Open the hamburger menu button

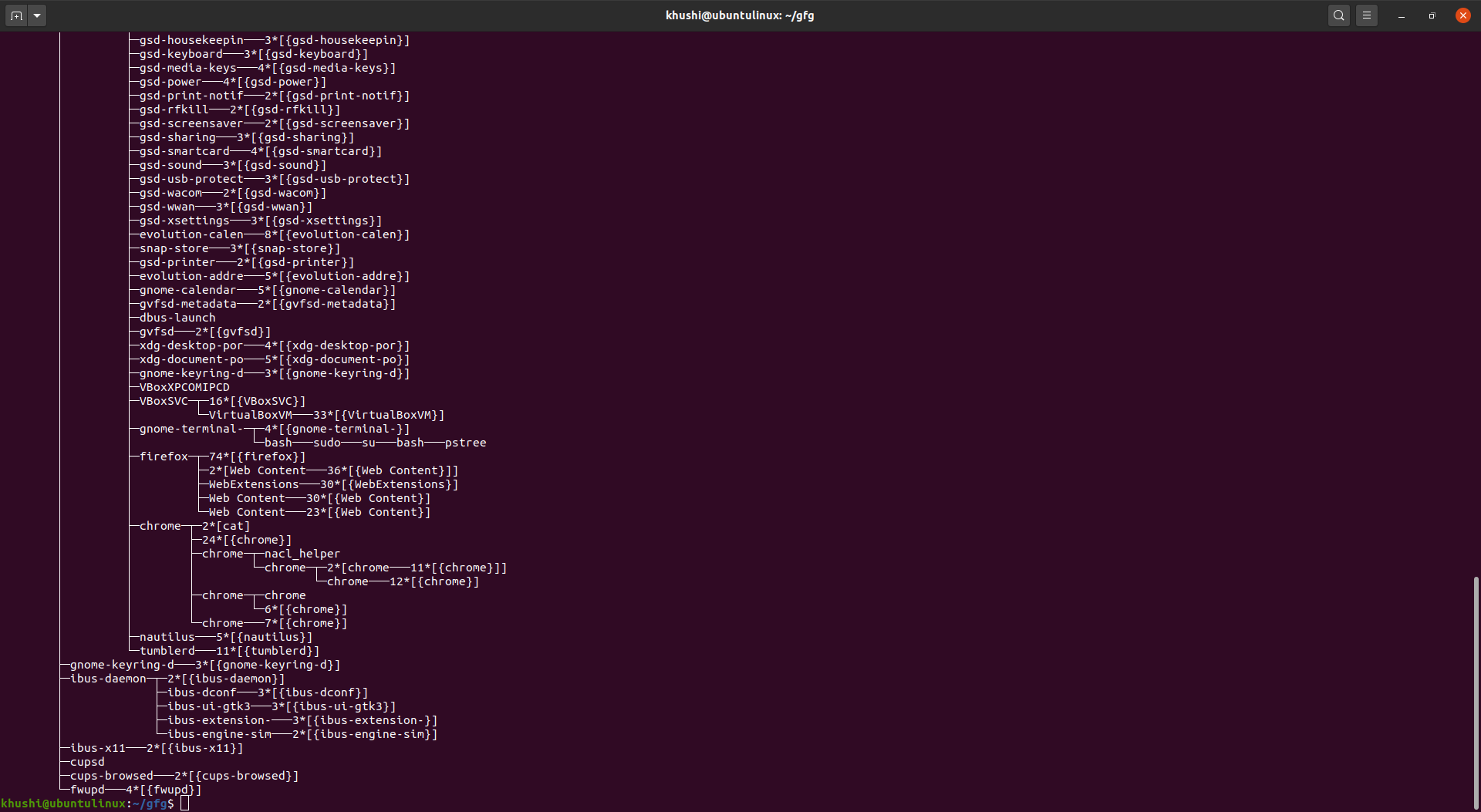pos(1367,15)
